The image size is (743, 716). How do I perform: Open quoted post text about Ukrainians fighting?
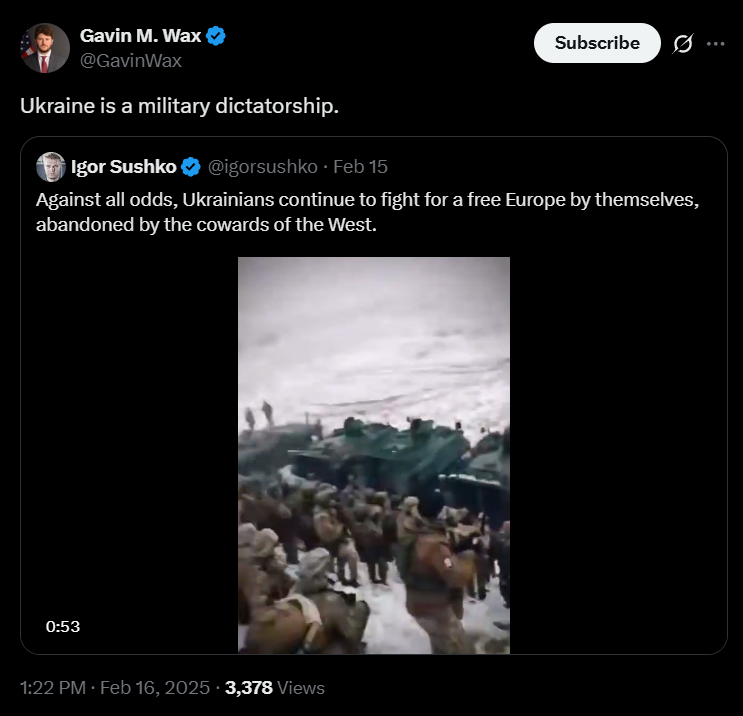[366, 211]
